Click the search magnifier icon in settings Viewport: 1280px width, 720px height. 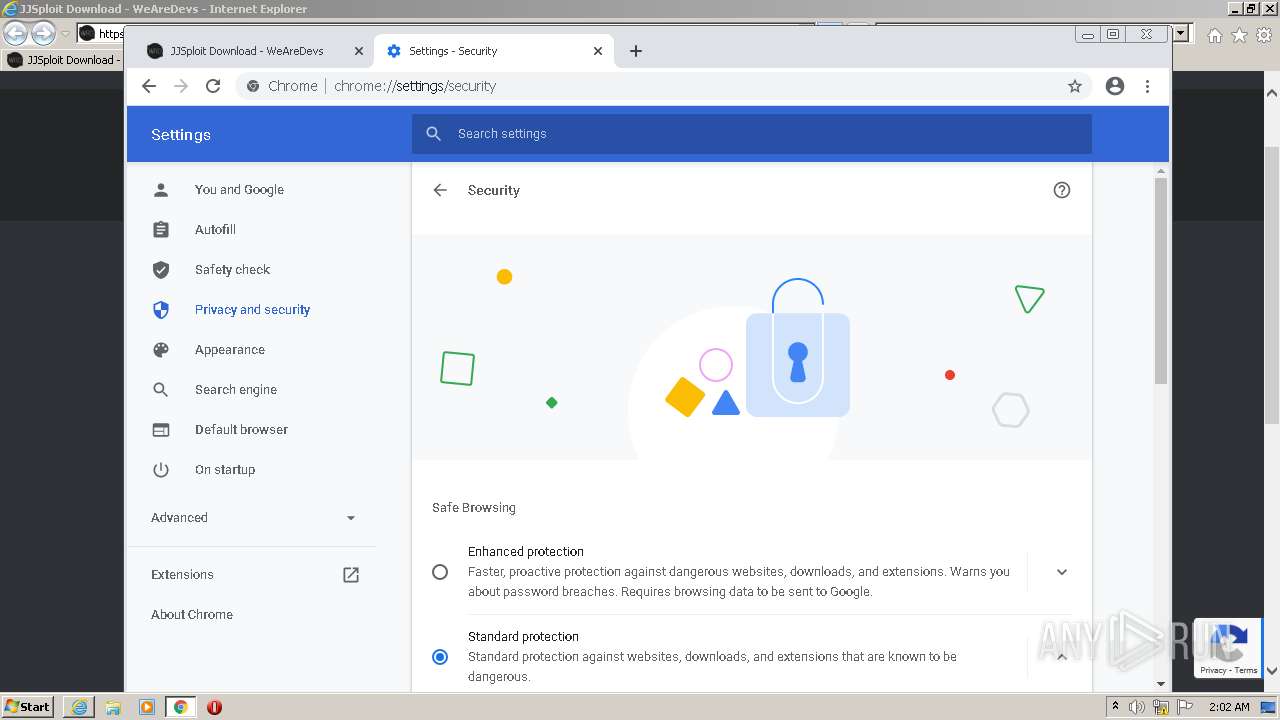[x=433, y=134]
